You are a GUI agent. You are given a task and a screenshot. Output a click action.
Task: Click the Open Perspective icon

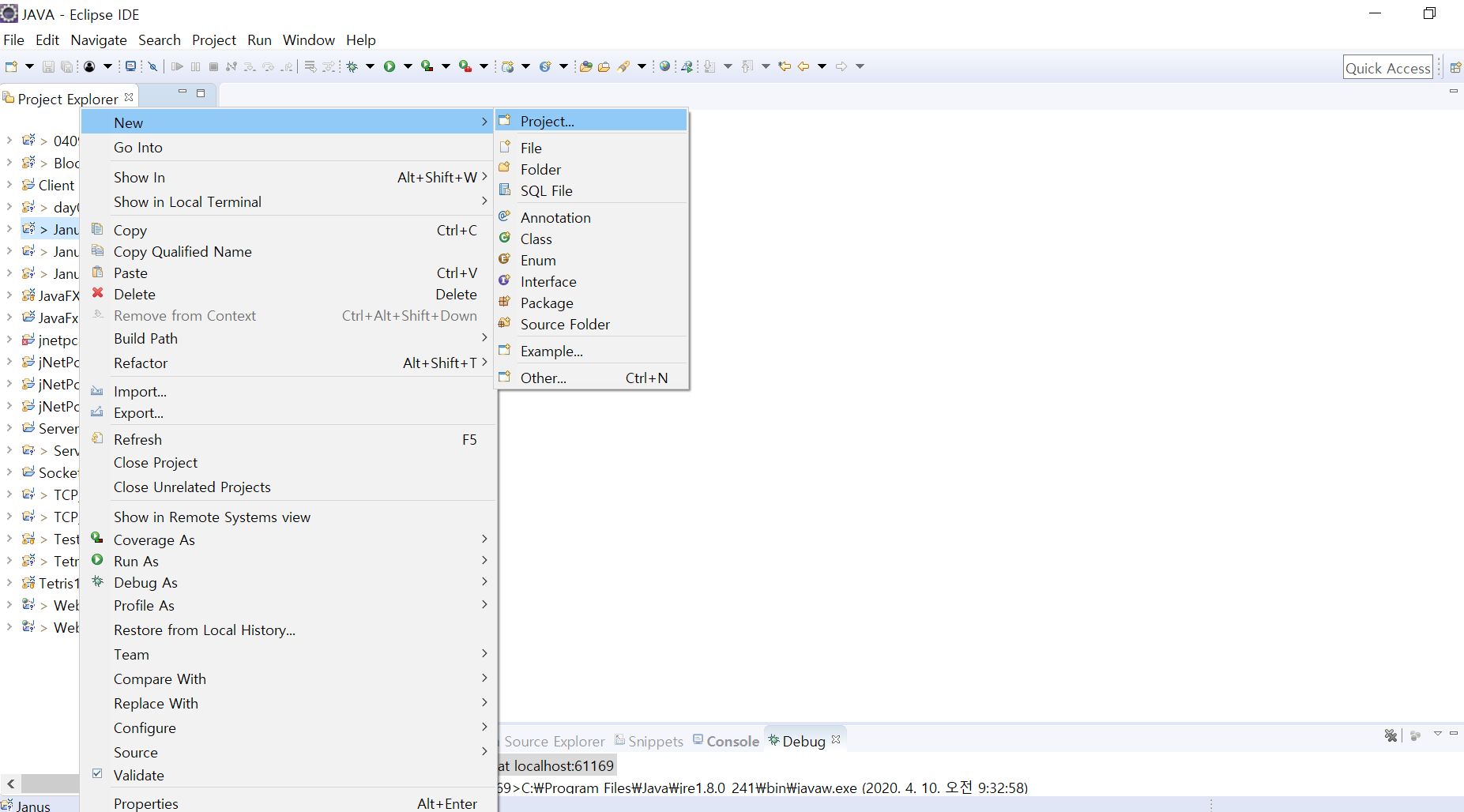(x=1455, y=67)
